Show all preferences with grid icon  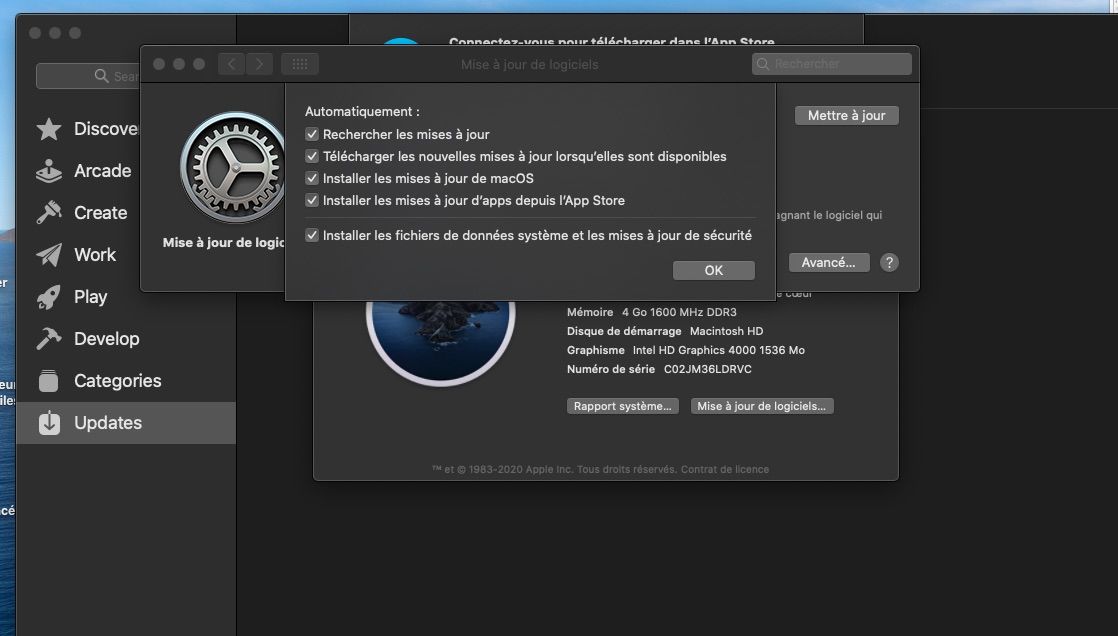coord(299,64)
